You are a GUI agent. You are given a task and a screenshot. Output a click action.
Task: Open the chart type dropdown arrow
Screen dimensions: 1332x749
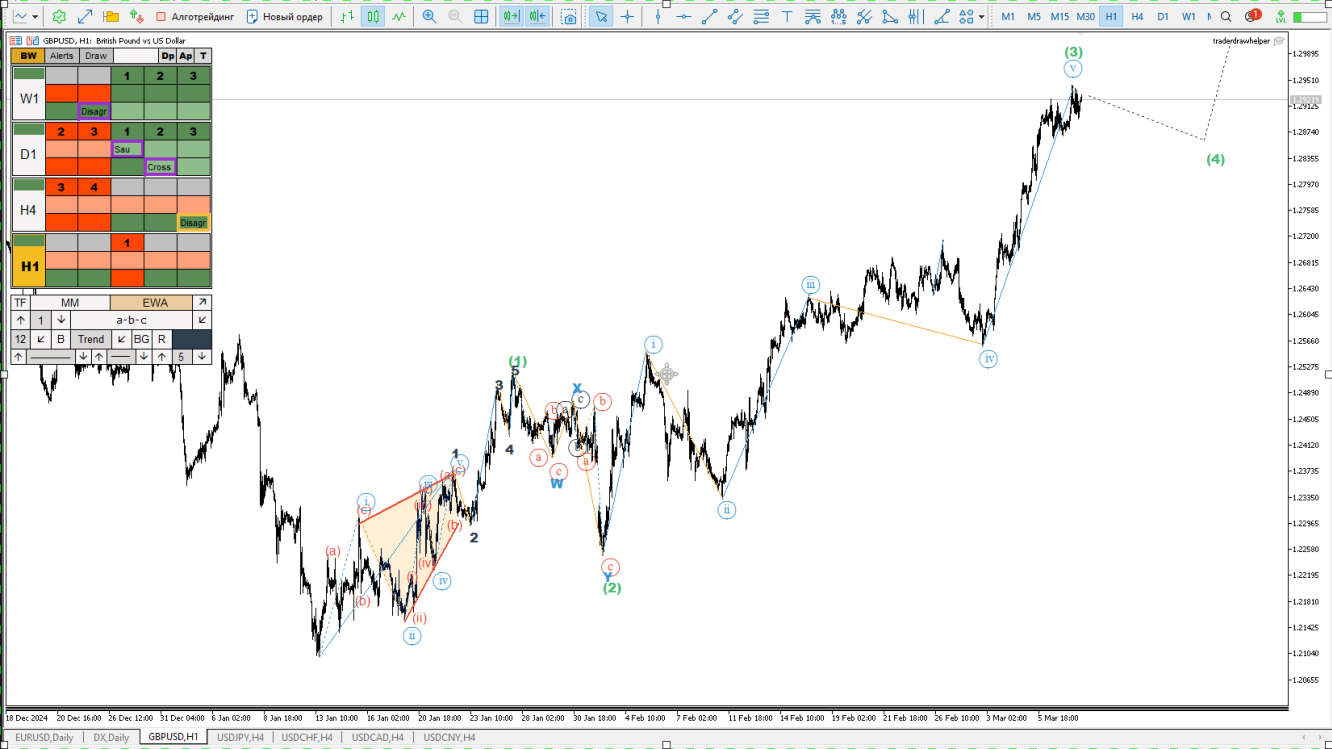click(x=35, y=17)
